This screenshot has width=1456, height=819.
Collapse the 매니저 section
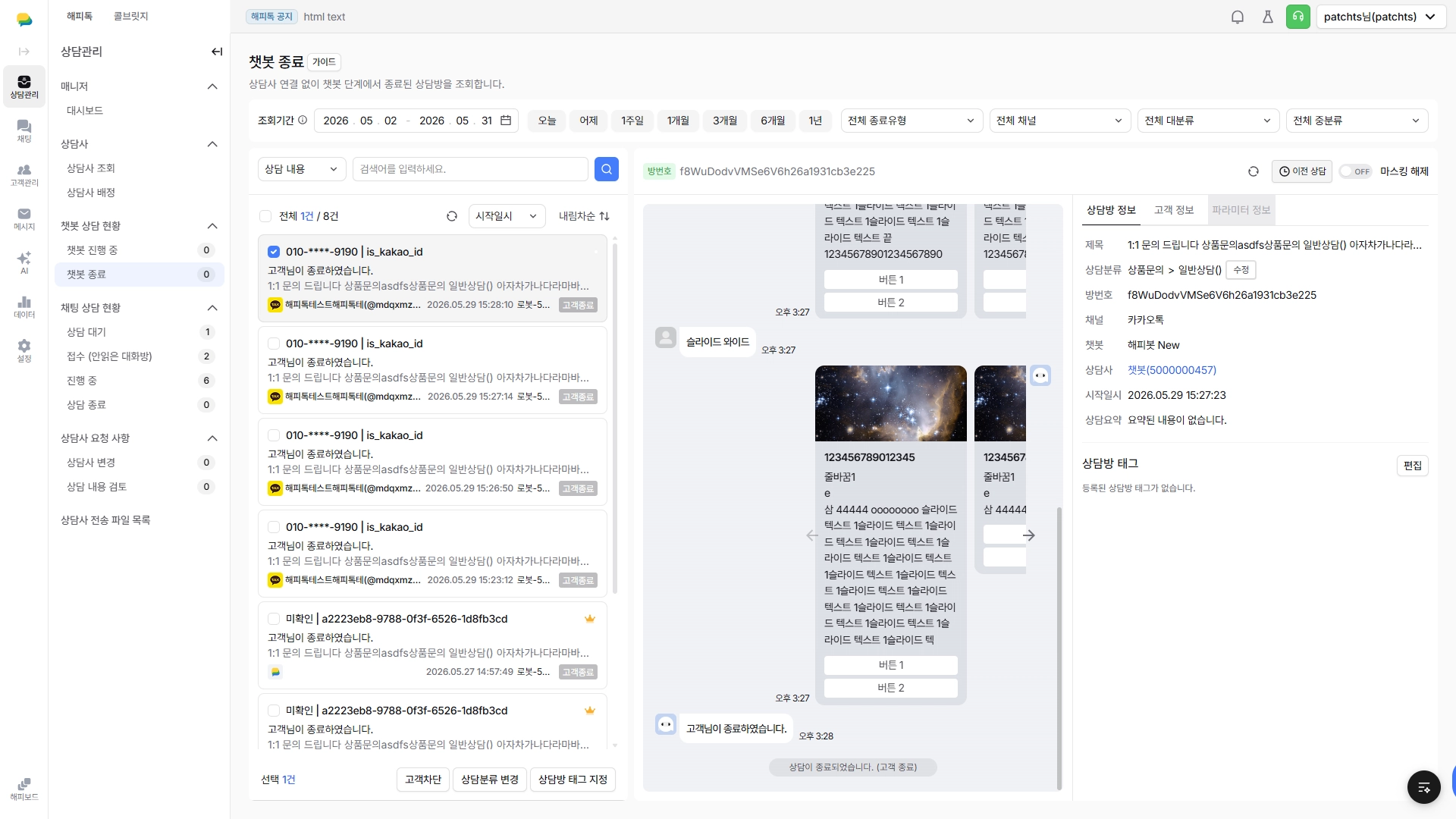(x=212, y=86)
